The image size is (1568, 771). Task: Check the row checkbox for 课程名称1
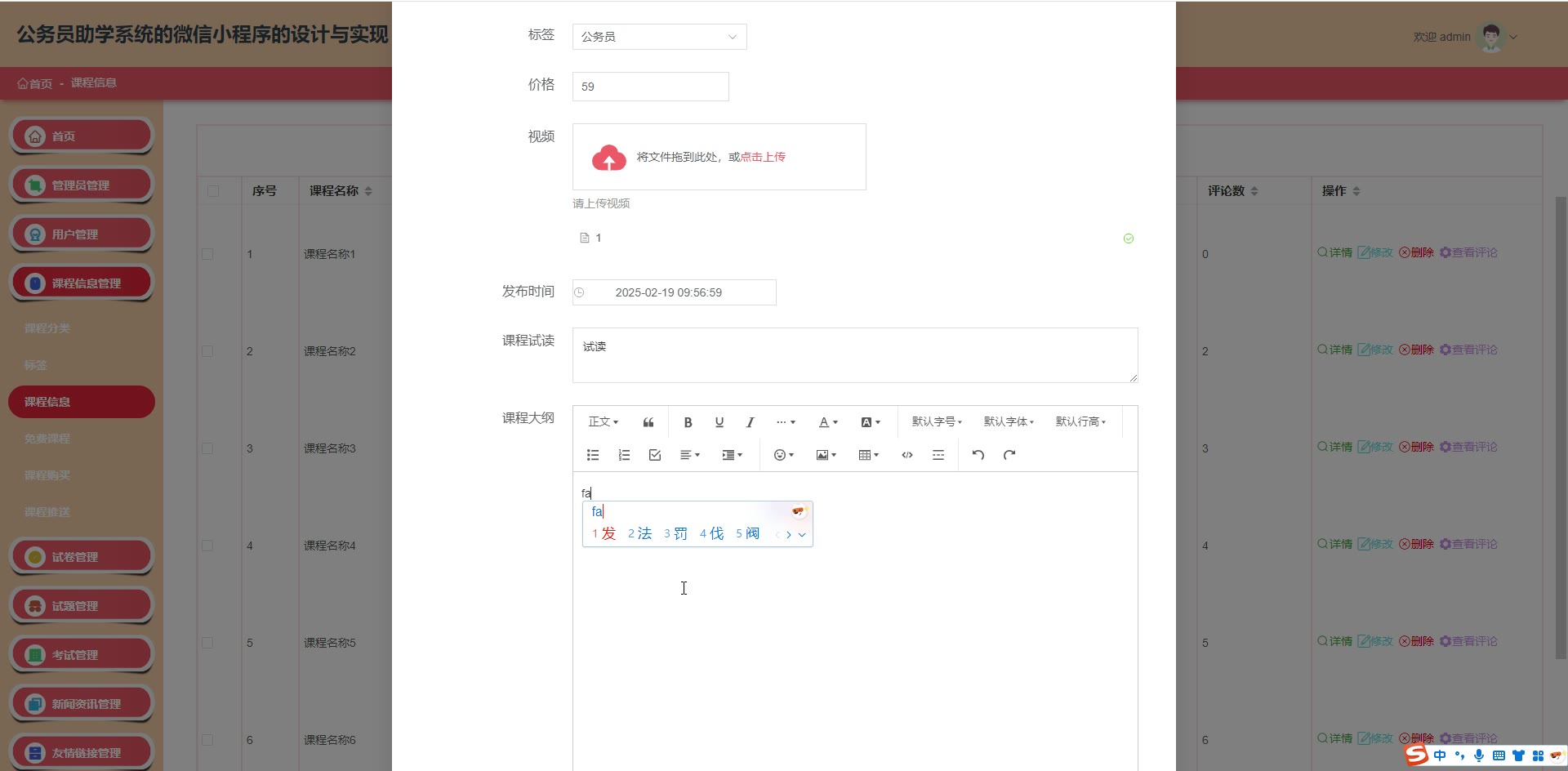[x=207, y=254]
